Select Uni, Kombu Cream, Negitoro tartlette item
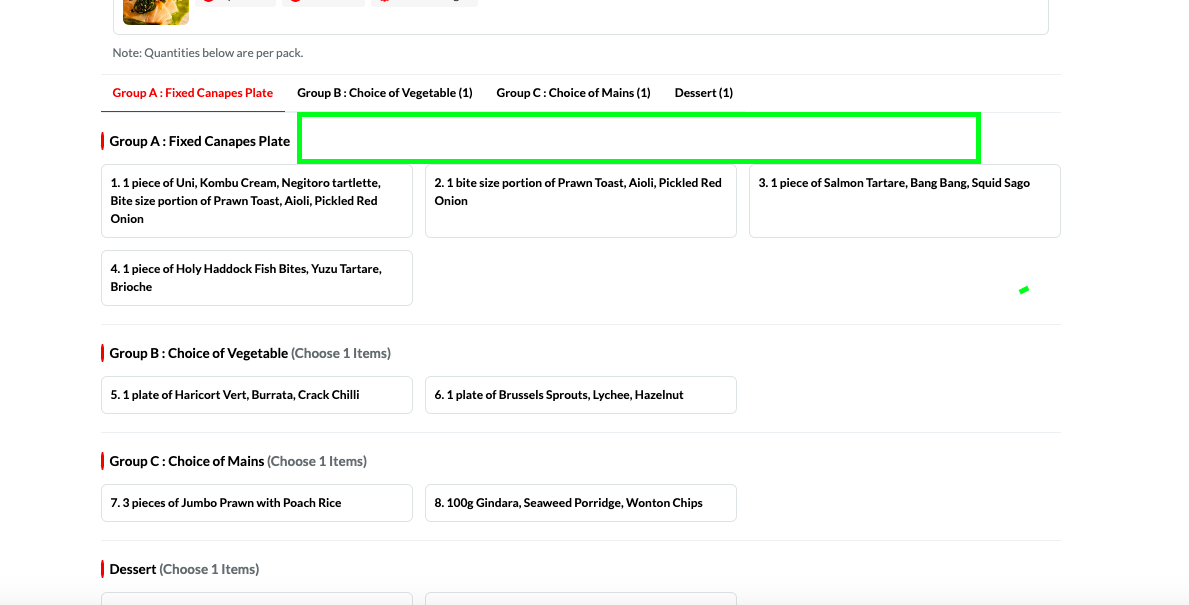 tap(256, 201)
